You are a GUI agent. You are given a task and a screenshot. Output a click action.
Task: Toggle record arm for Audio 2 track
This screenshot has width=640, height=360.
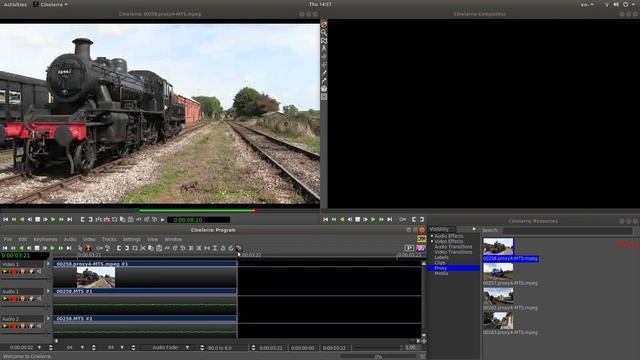tap(14, 326)
